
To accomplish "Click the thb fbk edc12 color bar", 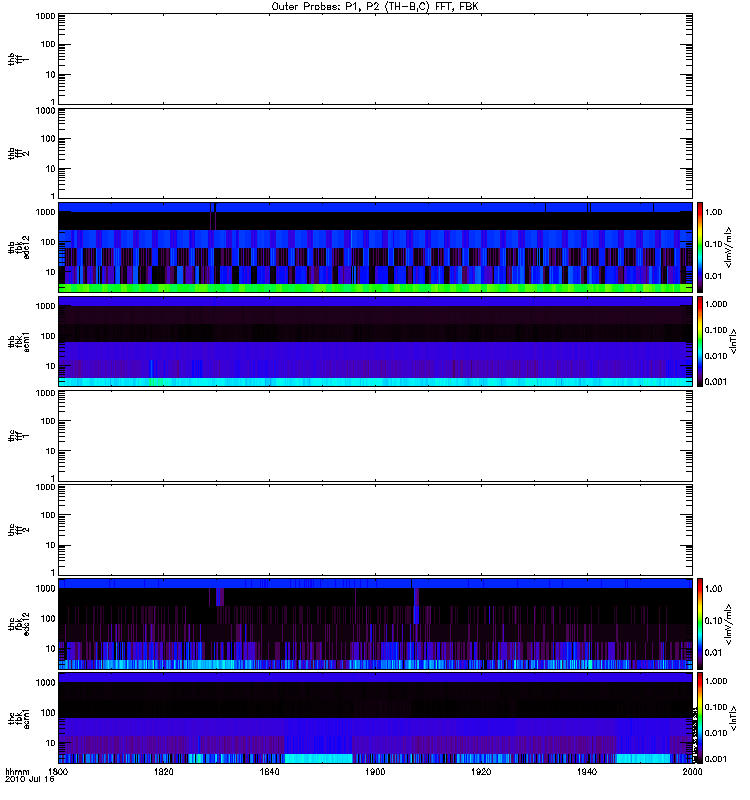I will pos(700,247).
